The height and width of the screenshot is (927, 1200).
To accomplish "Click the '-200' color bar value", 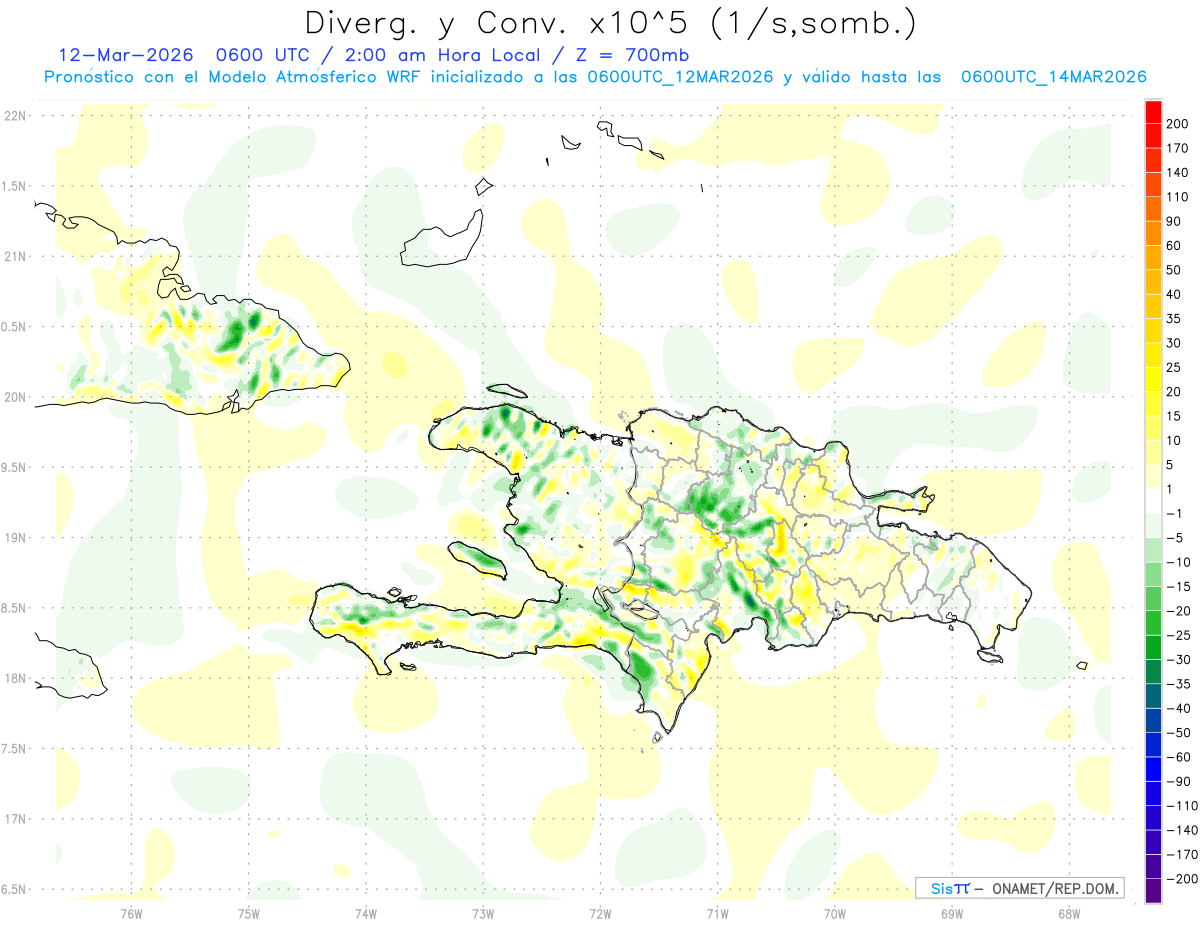I will [x=1181, y=879].
